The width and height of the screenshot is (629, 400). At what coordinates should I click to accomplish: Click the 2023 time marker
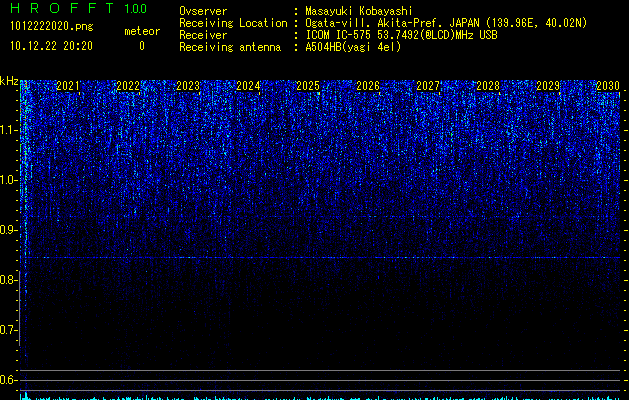188,86
